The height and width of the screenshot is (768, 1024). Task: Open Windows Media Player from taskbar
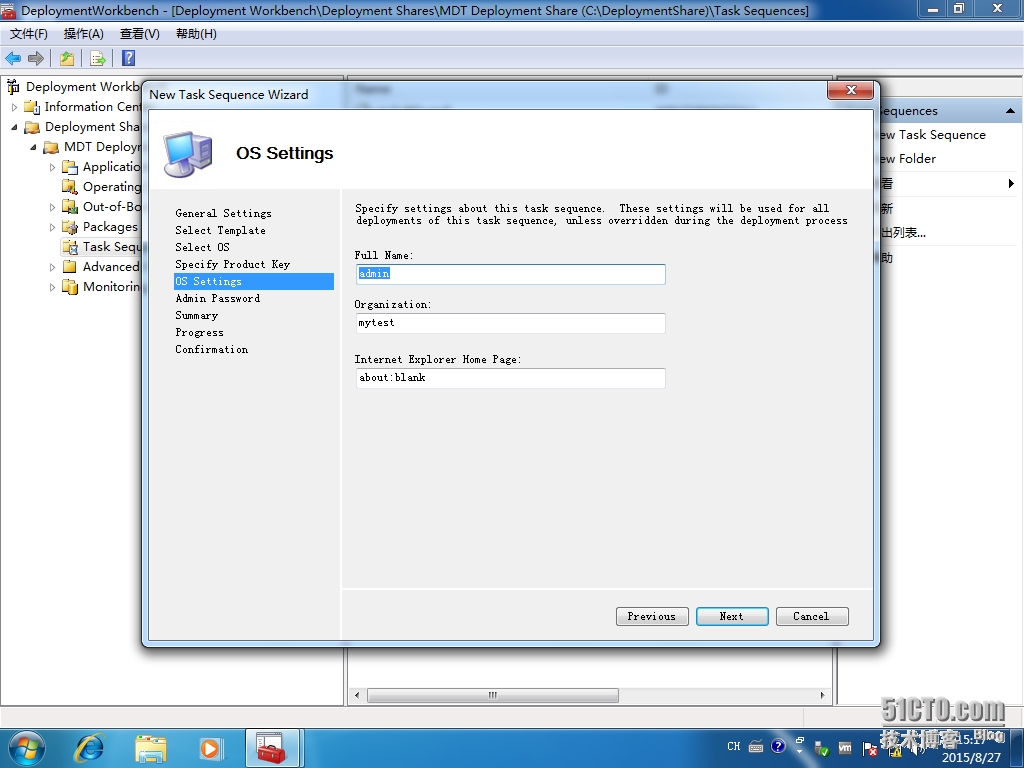[x=210, y=748]
